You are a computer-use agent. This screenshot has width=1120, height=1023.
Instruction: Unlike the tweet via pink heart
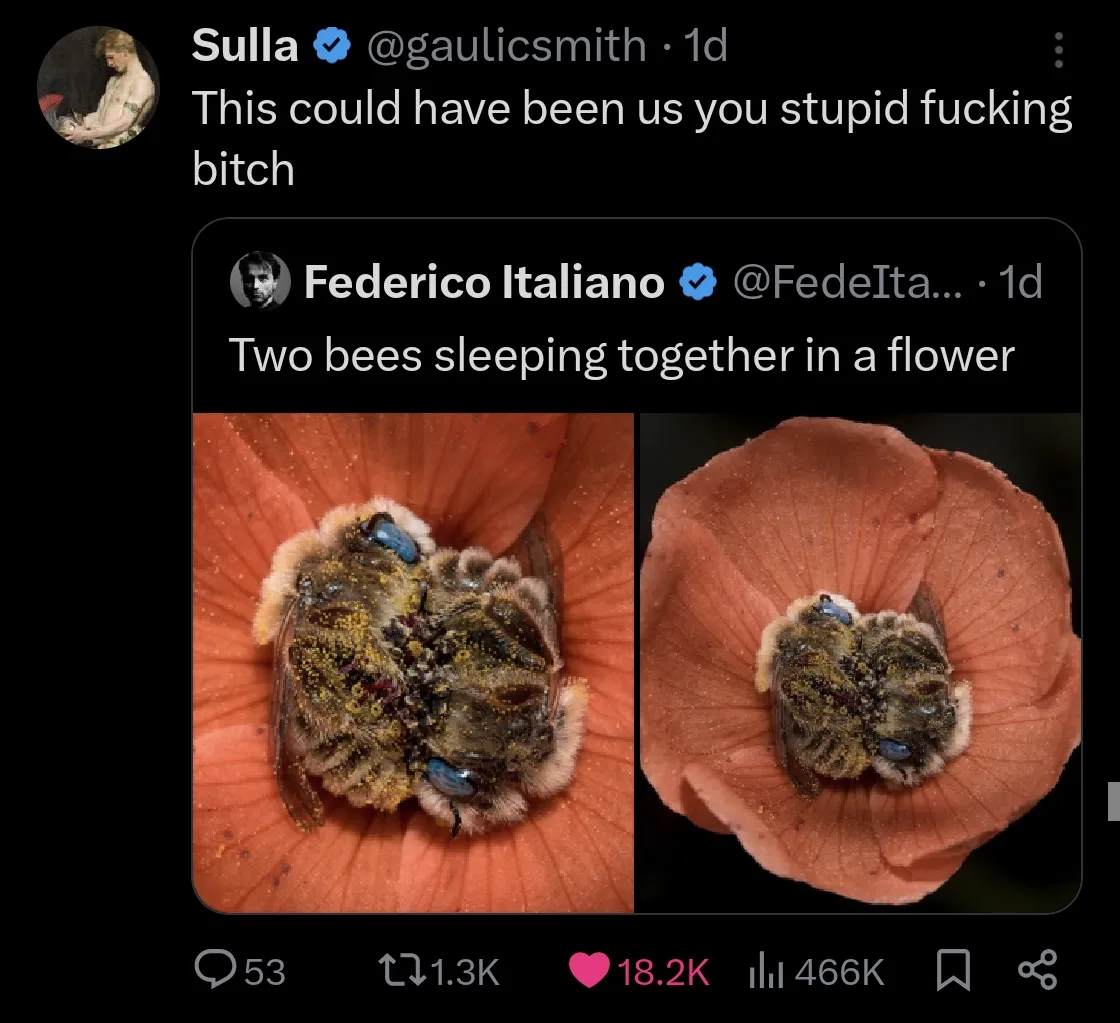(587, 970)
